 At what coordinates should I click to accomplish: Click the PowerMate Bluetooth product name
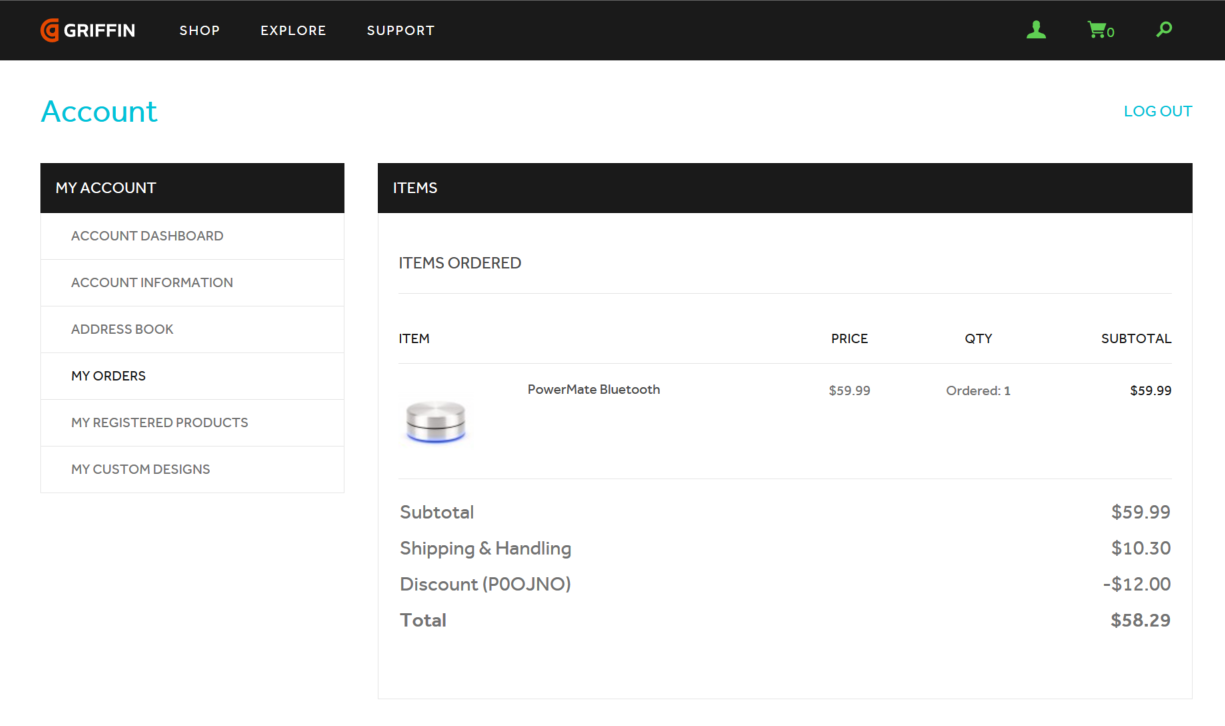[594, 390]
